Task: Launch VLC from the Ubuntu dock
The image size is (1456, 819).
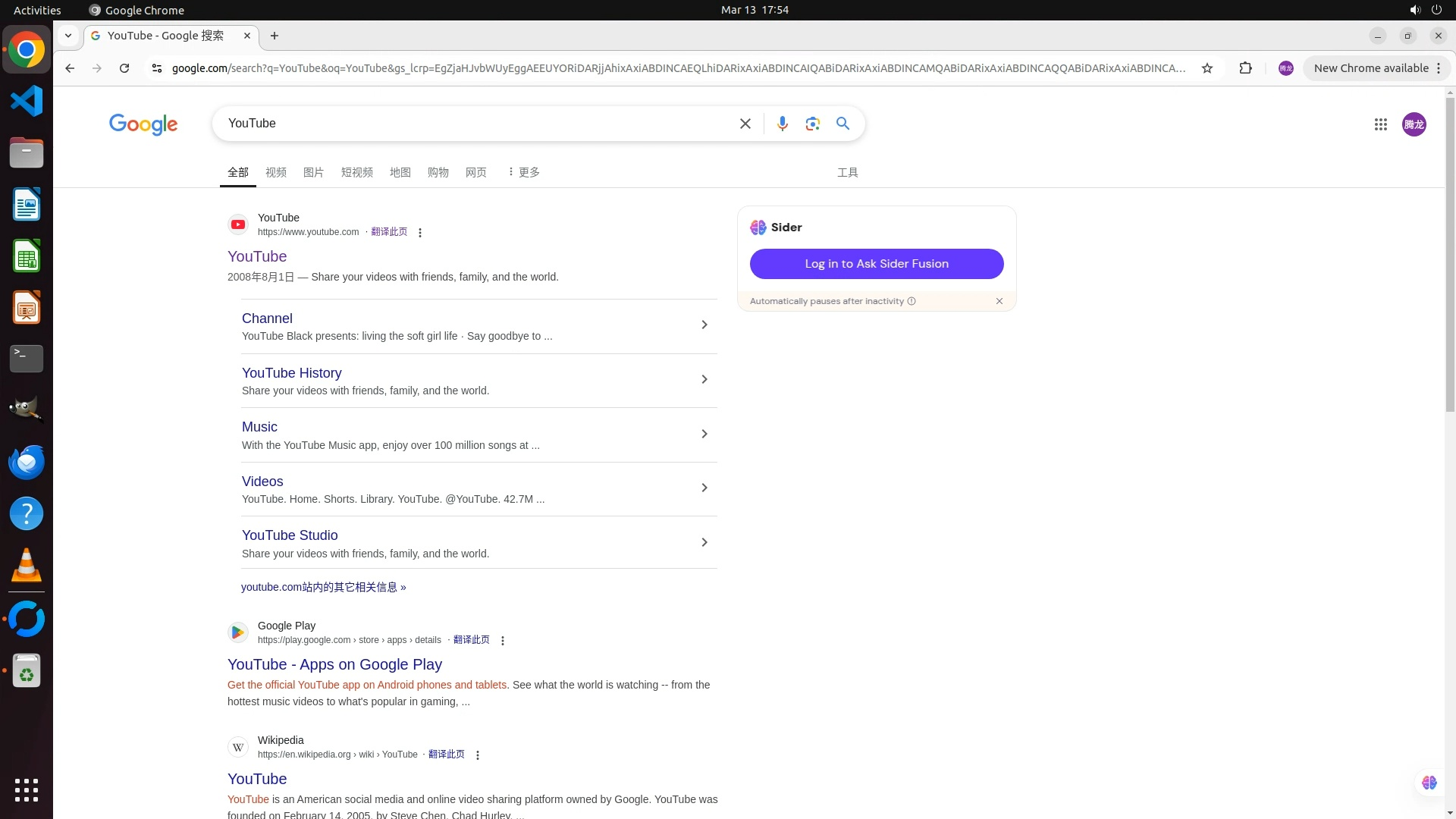Action: 27,565
